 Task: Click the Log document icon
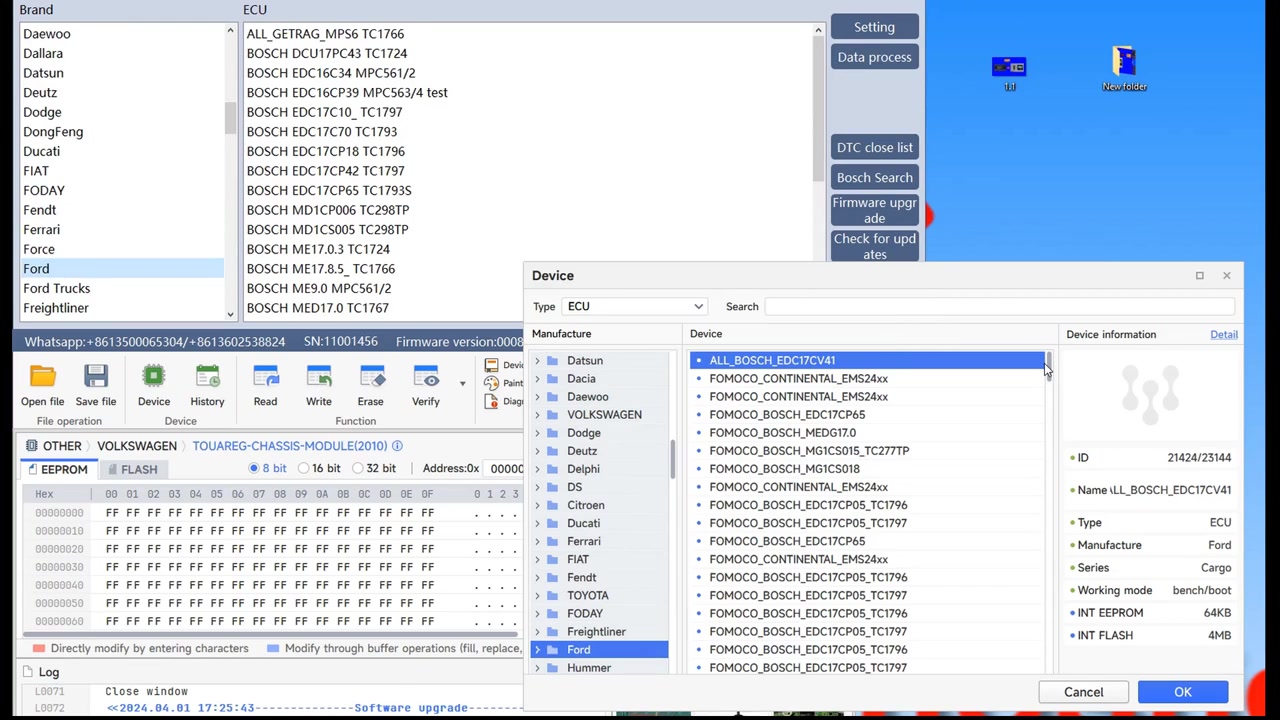point(27,672)
